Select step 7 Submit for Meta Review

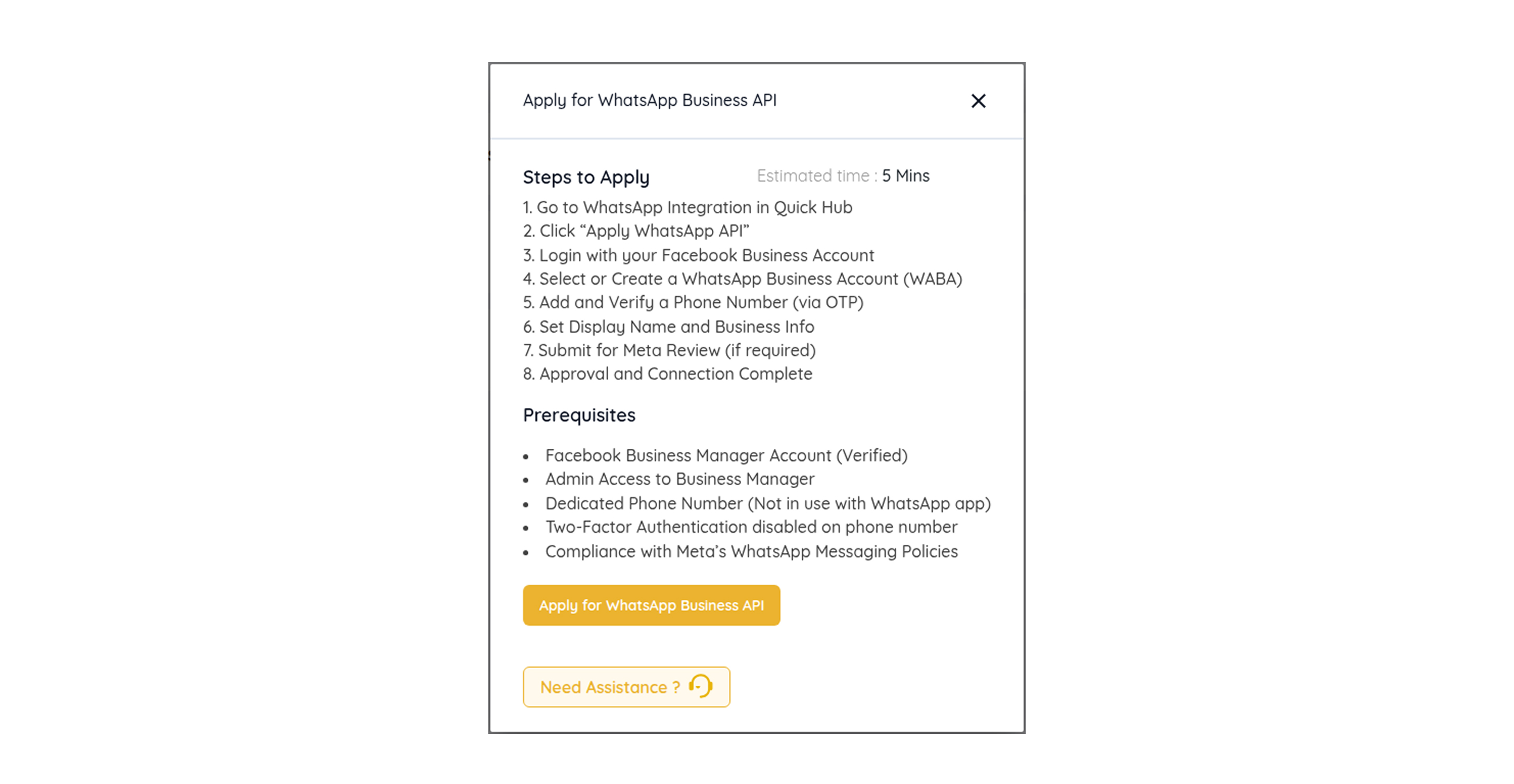coord(669,350)
